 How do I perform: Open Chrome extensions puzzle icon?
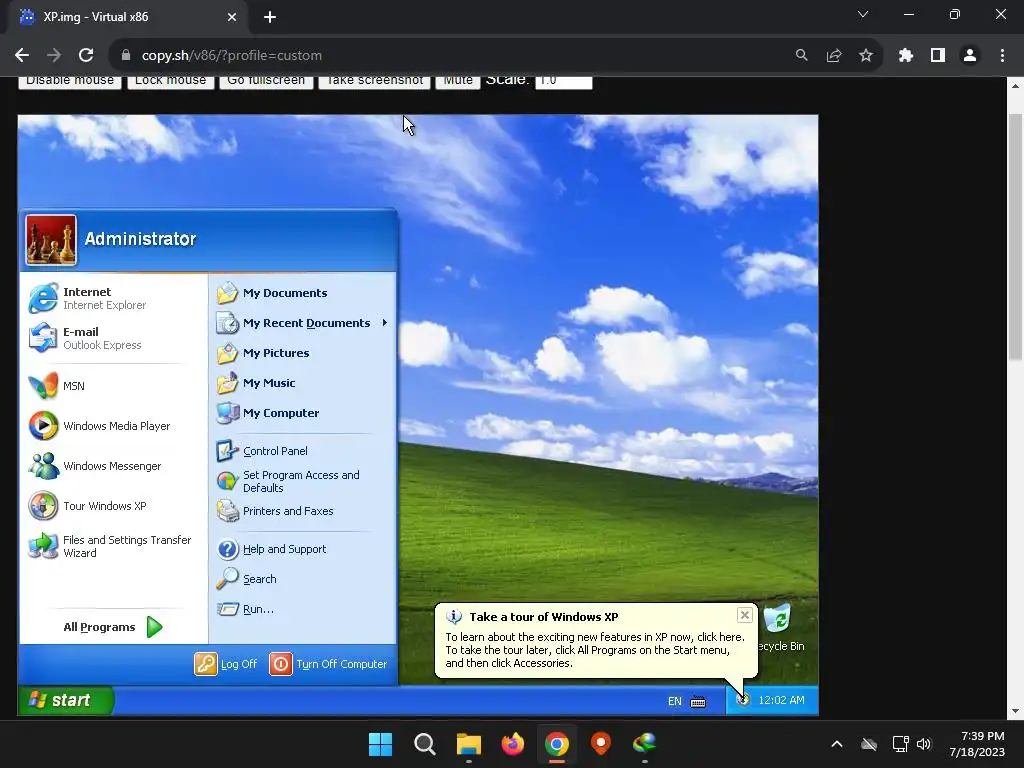pos(905,56)
